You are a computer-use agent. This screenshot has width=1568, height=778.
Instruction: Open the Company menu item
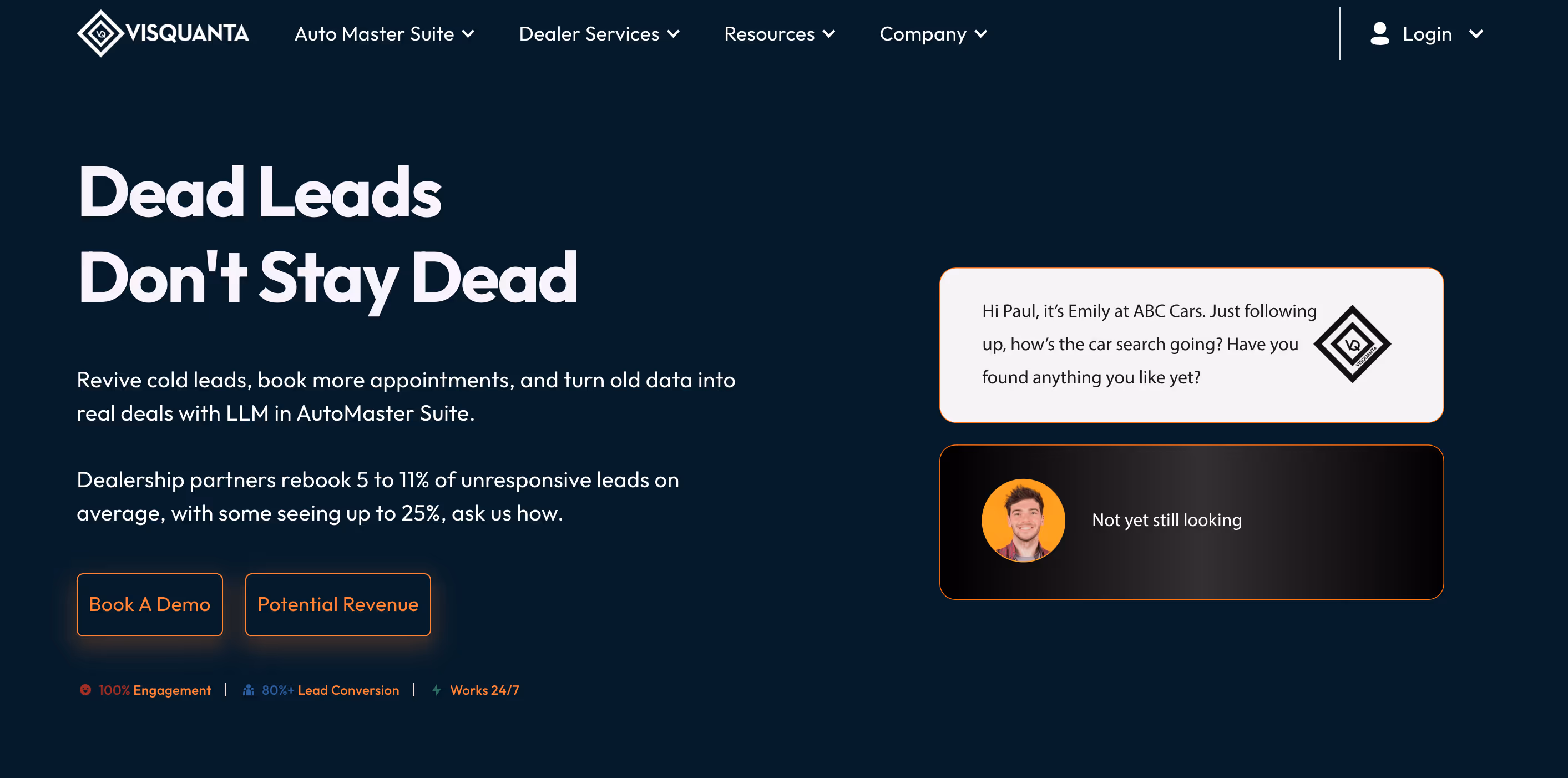(x=922, y=34)
